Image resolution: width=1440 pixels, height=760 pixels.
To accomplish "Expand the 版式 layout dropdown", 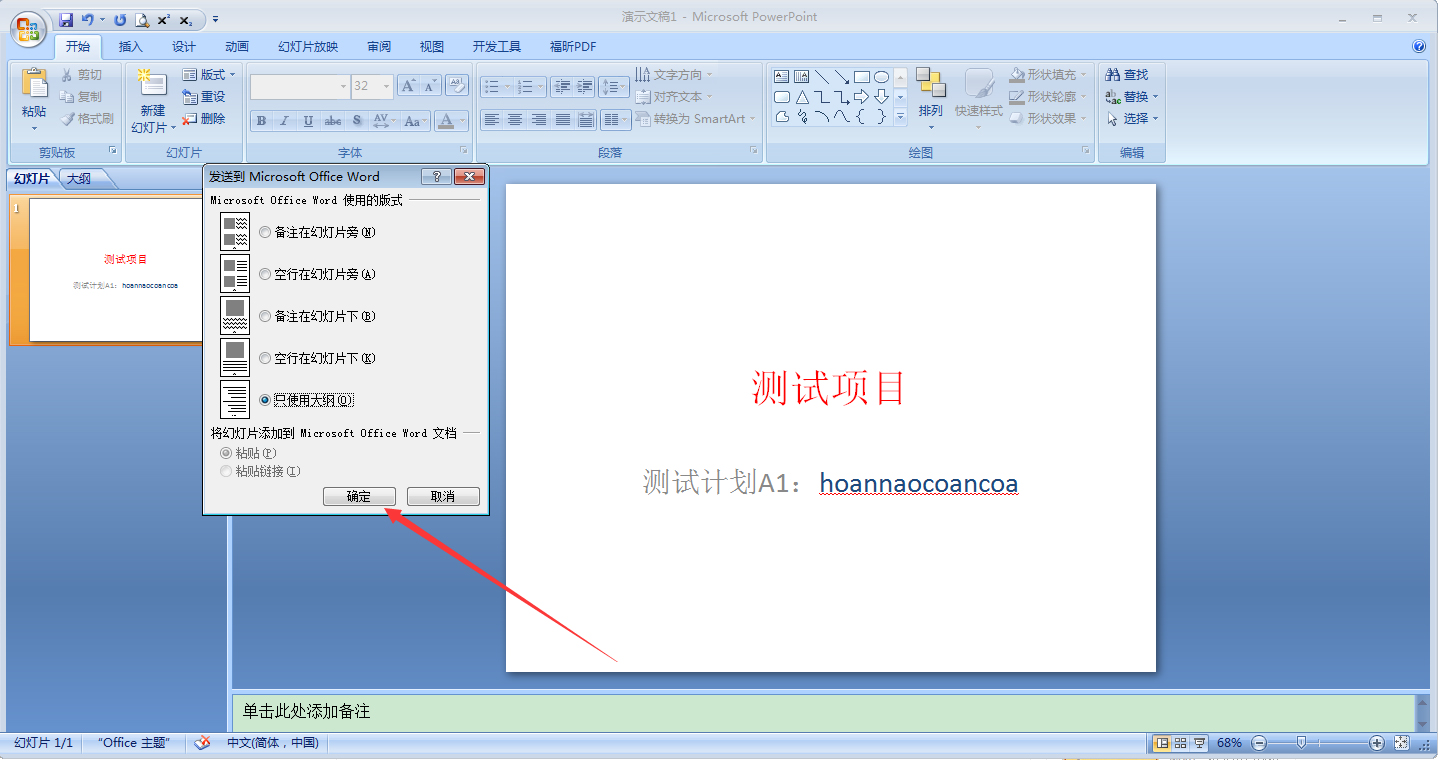I will click(210, 74).
